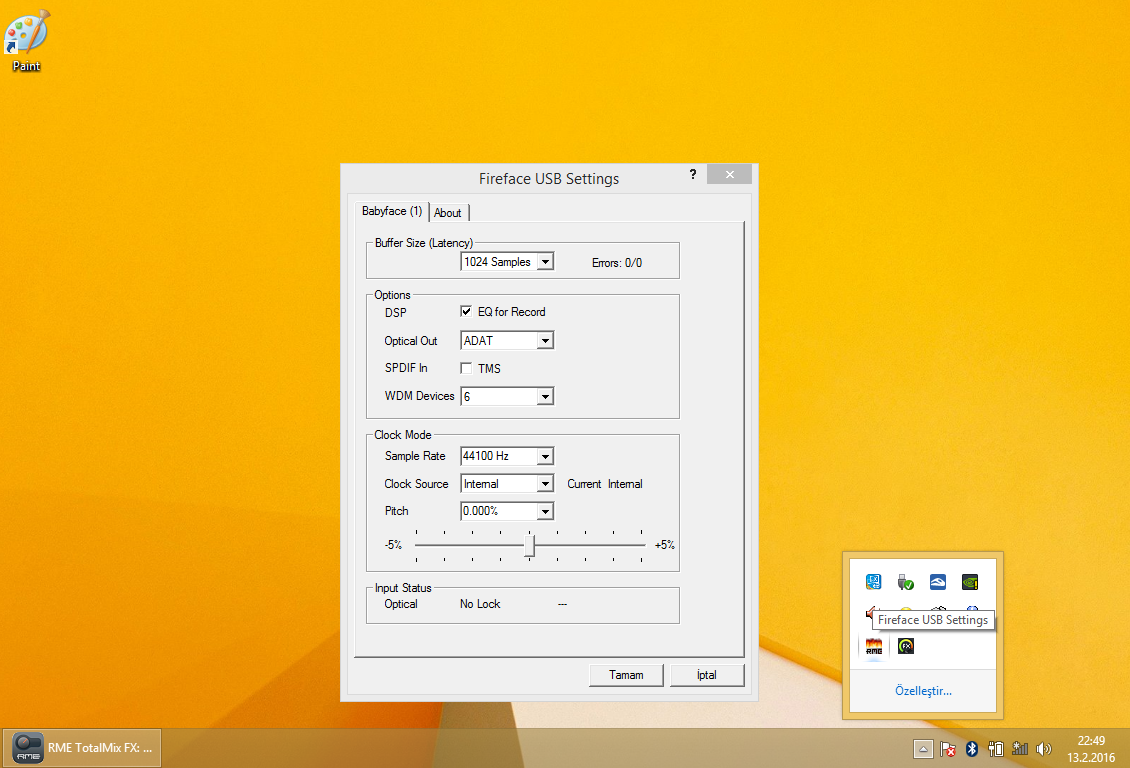Switch to the About tab
This screenshot has width=1130, height=768.
coord(448,213)
